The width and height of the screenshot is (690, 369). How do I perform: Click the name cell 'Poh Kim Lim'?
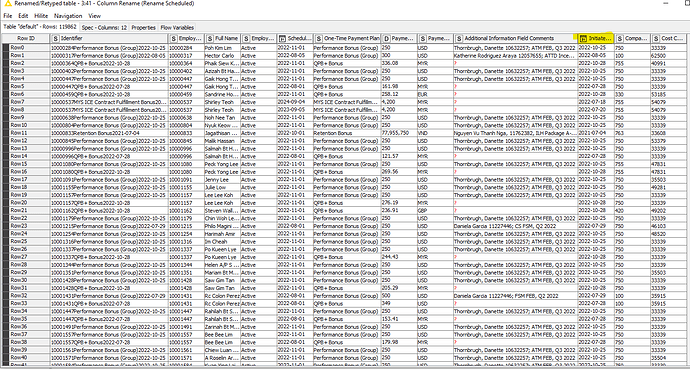pos(222,47)
